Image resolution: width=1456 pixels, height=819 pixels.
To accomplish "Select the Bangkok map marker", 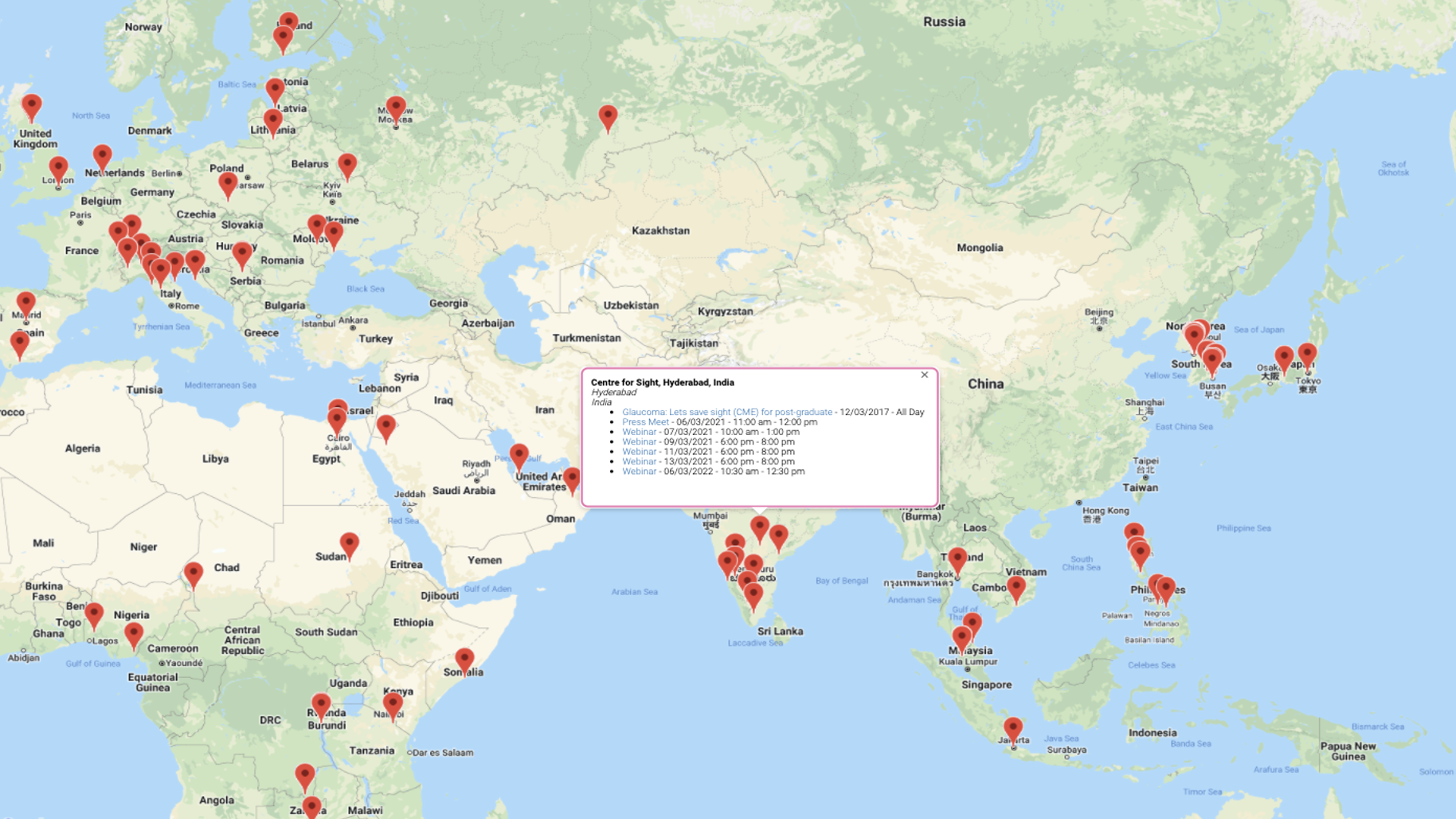I will (957, 559).
